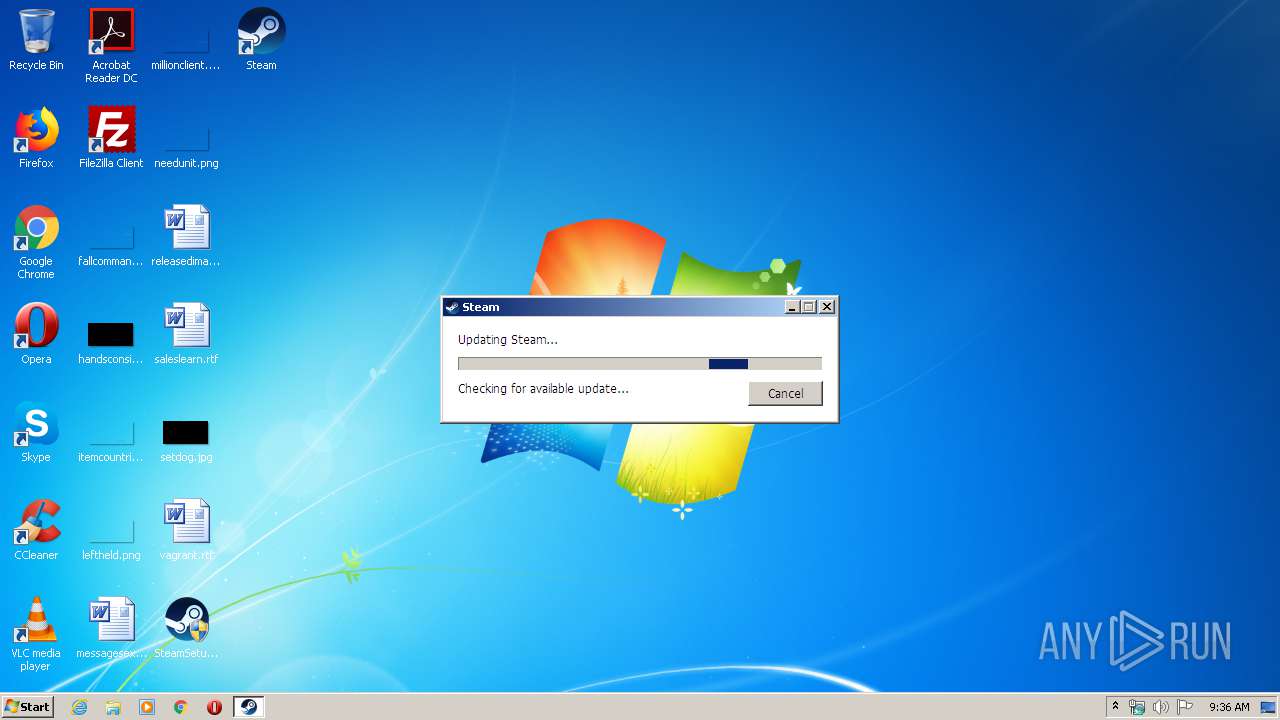Image resolution: width=1280 pixels, height=720 pixels.
Task: Open Windows Explorer folder in taskbar
Action: point(113,707)
